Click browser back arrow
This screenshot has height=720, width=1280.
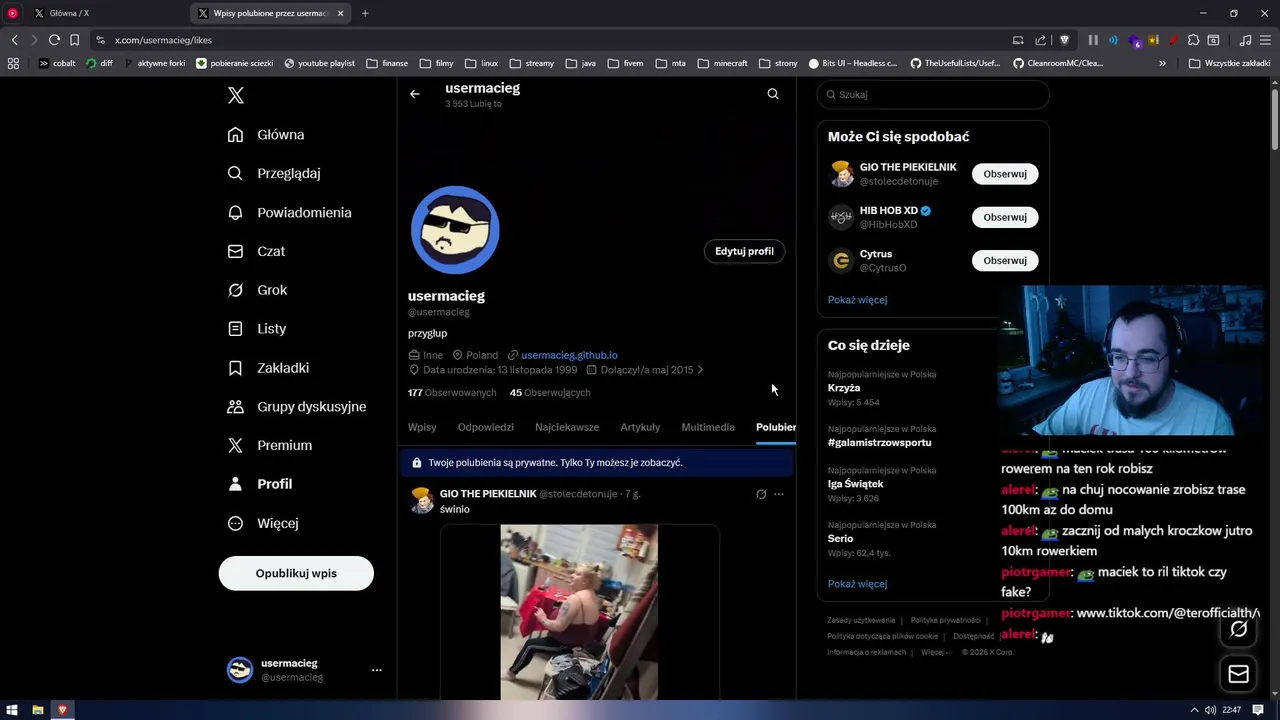coord(14,40)
